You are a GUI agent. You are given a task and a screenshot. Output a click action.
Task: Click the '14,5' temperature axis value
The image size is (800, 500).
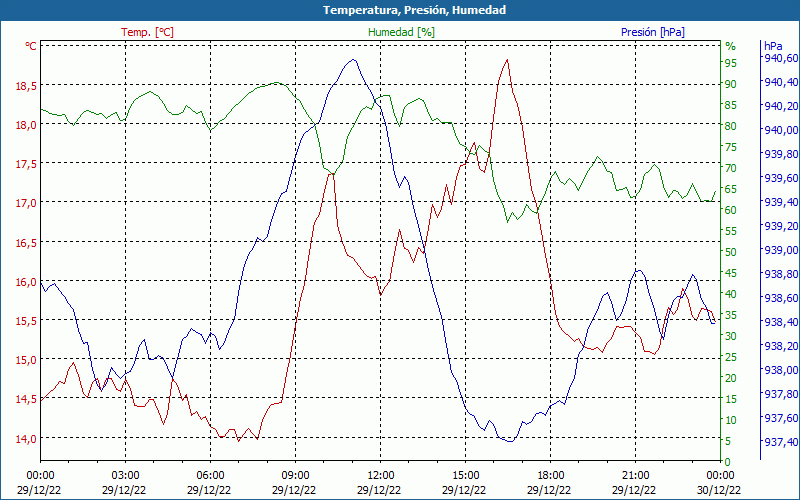tap(26, 399)
